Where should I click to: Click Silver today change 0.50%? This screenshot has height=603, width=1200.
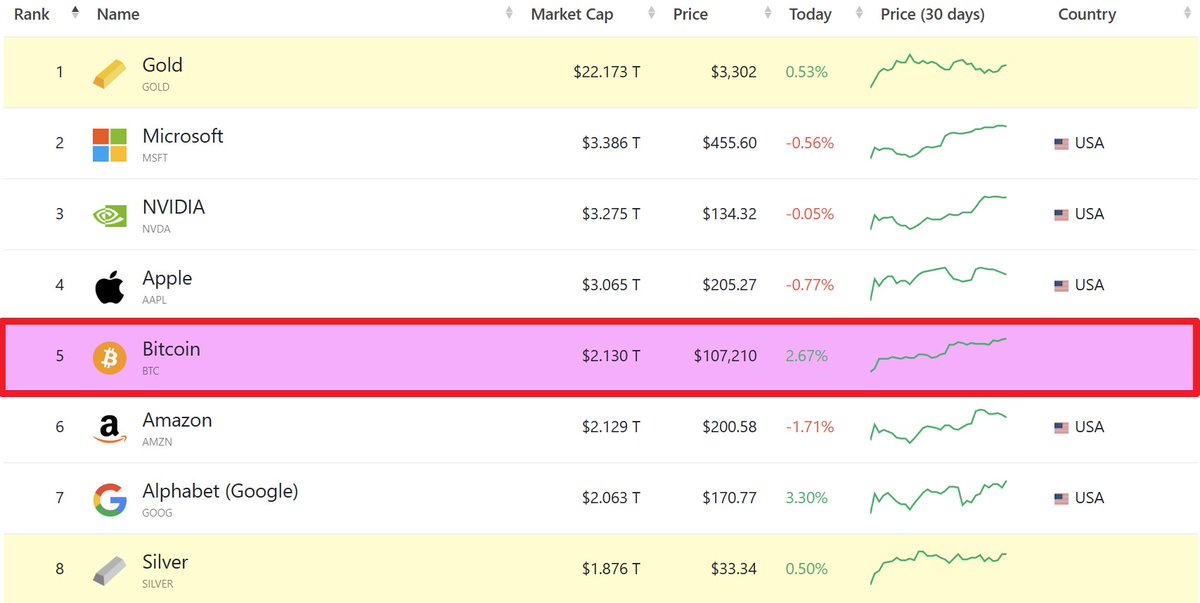[x=807, y=569]
